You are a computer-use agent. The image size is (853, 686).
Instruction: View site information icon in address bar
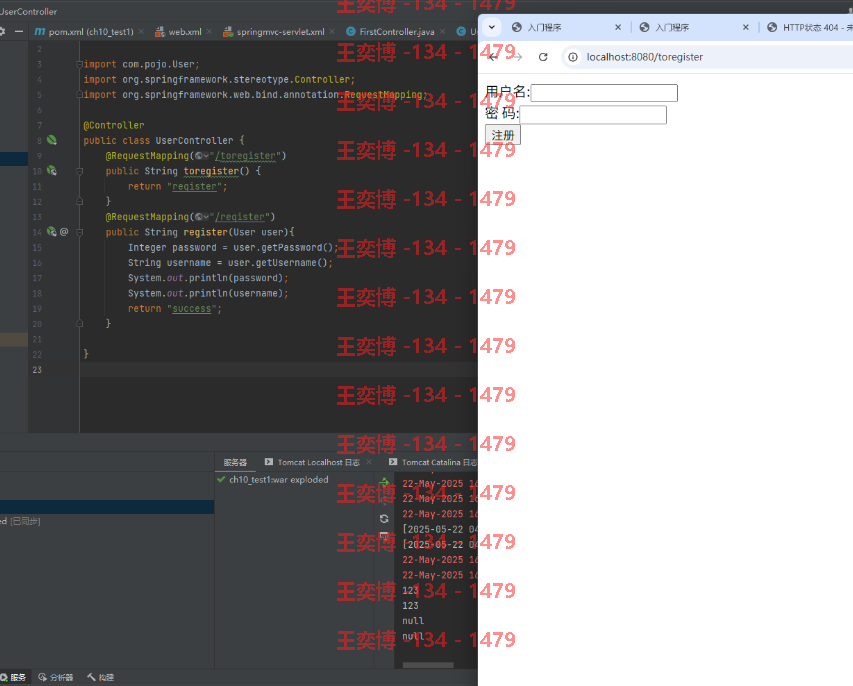coord(573,57)
